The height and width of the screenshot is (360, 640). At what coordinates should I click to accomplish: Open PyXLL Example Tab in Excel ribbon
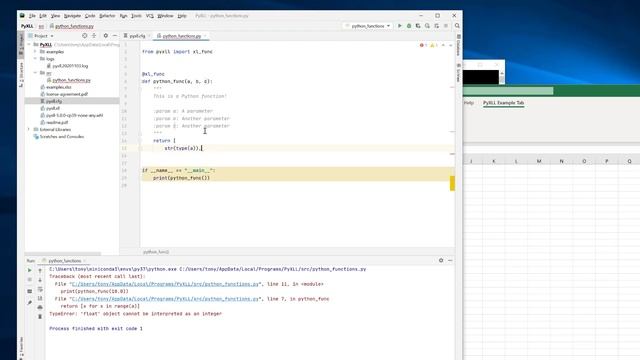click(503, 103)
